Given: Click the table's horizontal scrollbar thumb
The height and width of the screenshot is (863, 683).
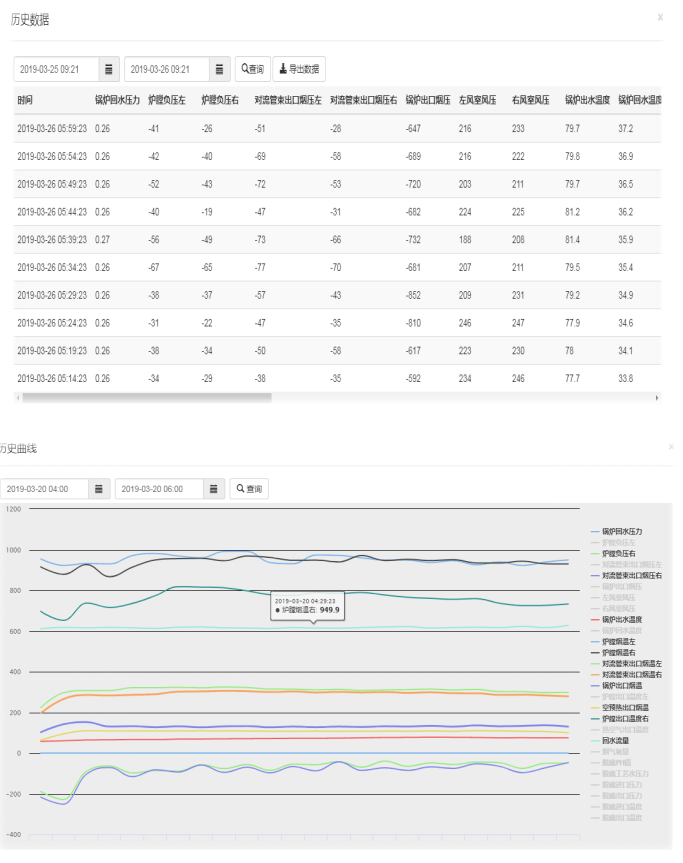Looking at the screenshot, I should [x=145, y=397].
